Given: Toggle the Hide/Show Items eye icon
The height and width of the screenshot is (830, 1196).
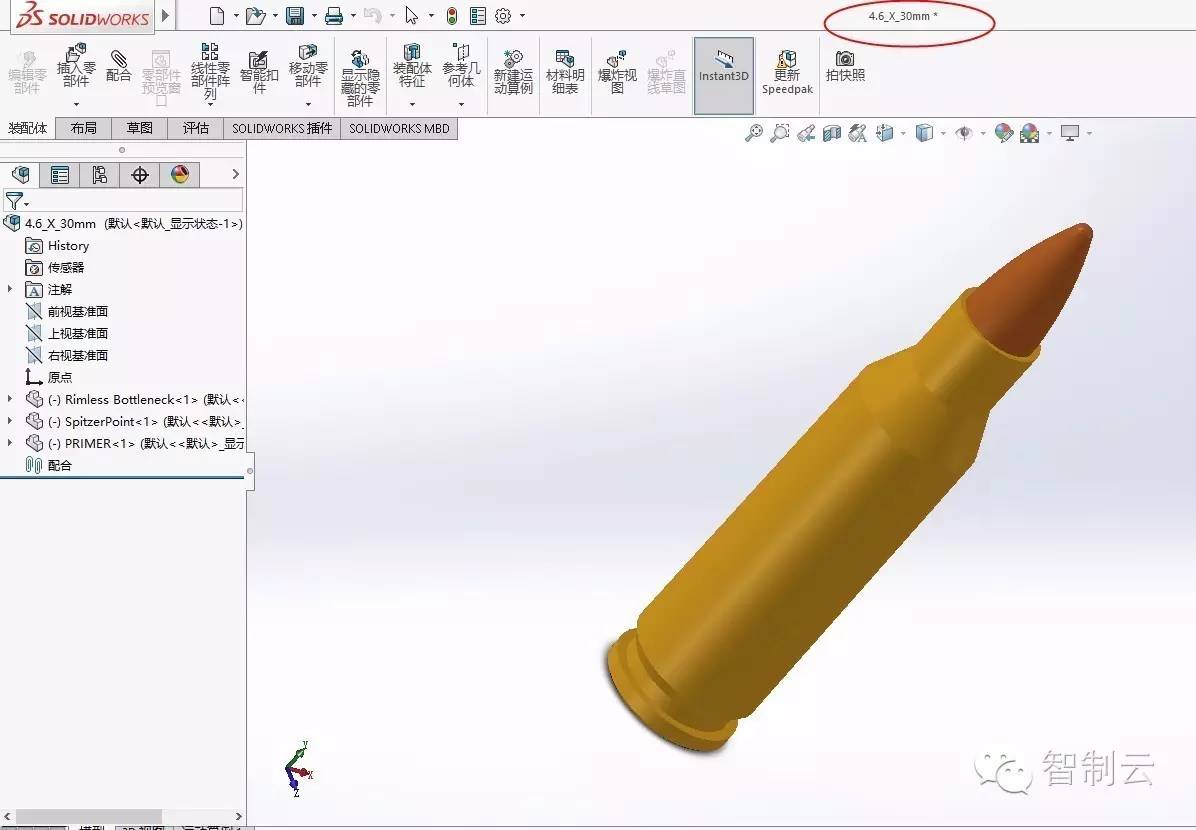Looking at the screenshot, I should (964, 134).
